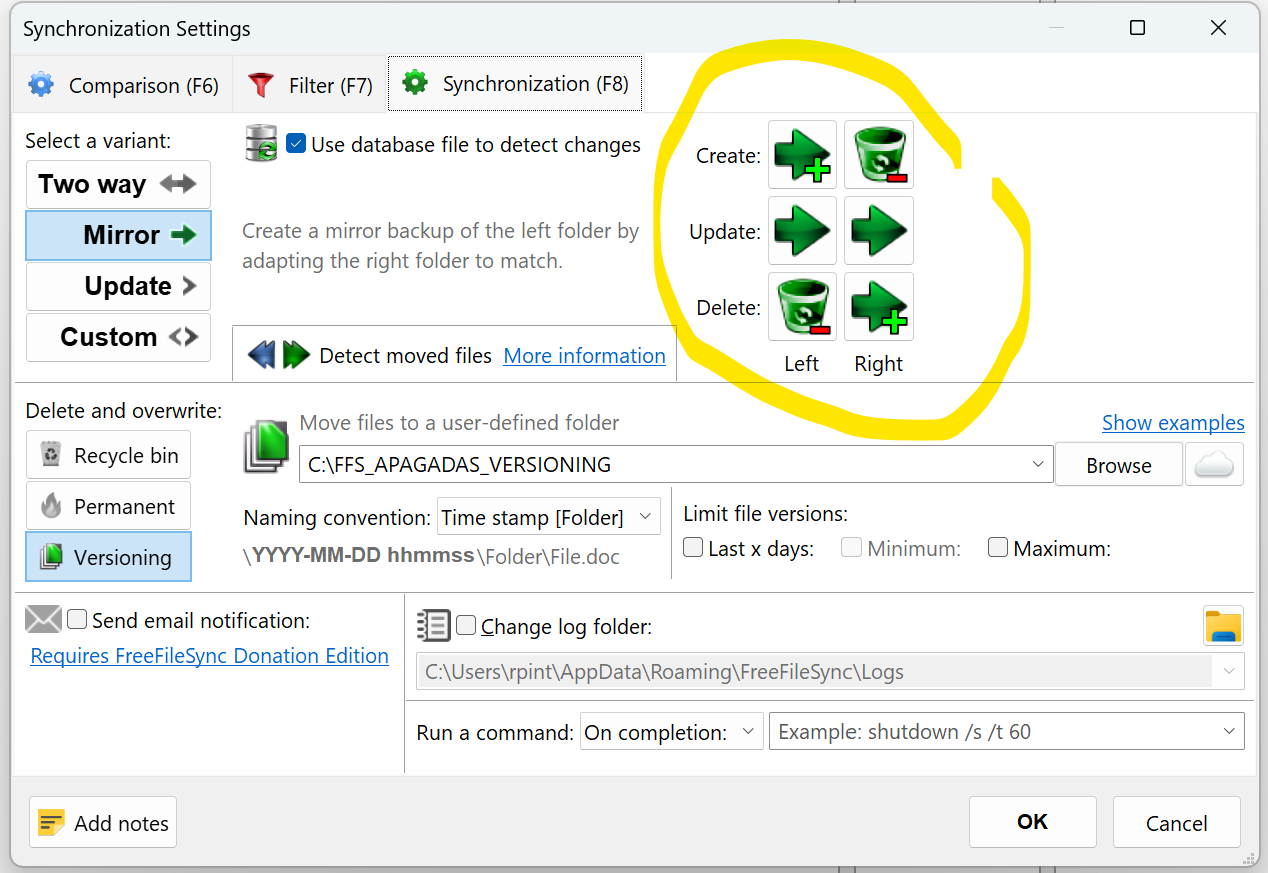Enable Send email notification checkbox

pyautogui.click(x=77, y=620)
